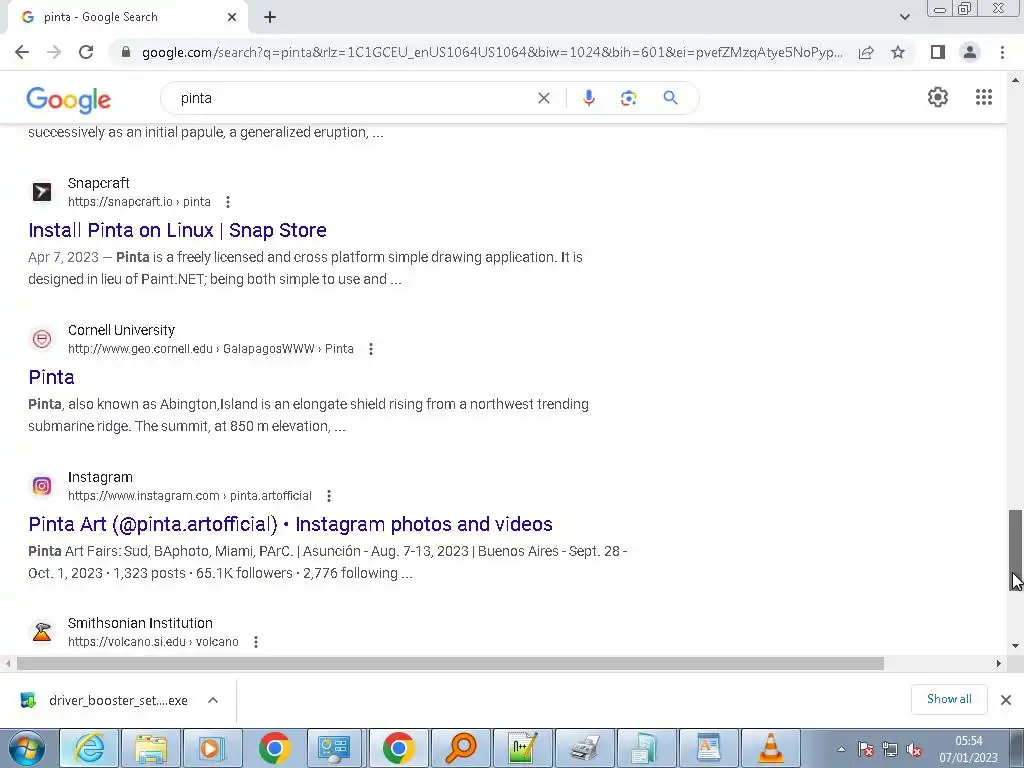Launch Internet Explorer from the taskbar
Screen dimensions: 1024x768
pyautogui.click(x=90, y=748)
